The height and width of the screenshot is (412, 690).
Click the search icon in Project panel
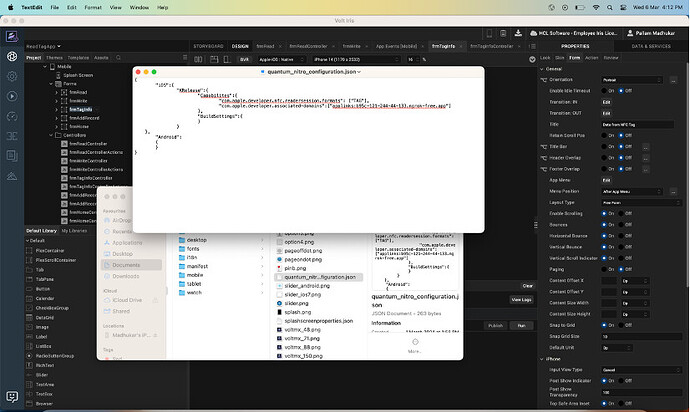coord(118,58)
